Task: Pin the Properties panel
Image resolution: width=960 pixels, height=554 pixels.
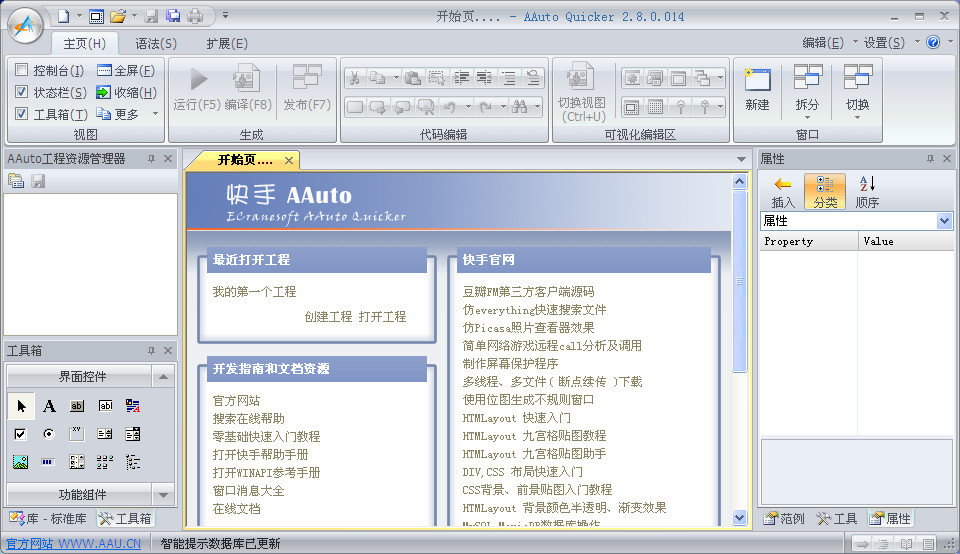Action: click(931, 159)
